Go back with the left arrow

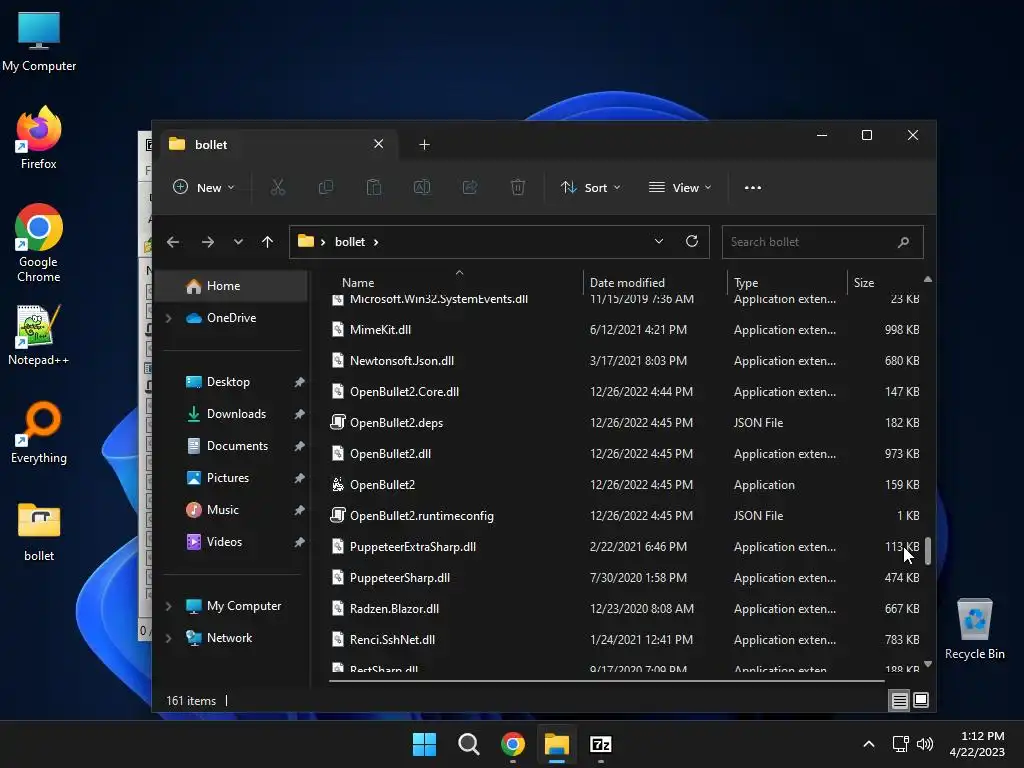[x=173, y=242]
